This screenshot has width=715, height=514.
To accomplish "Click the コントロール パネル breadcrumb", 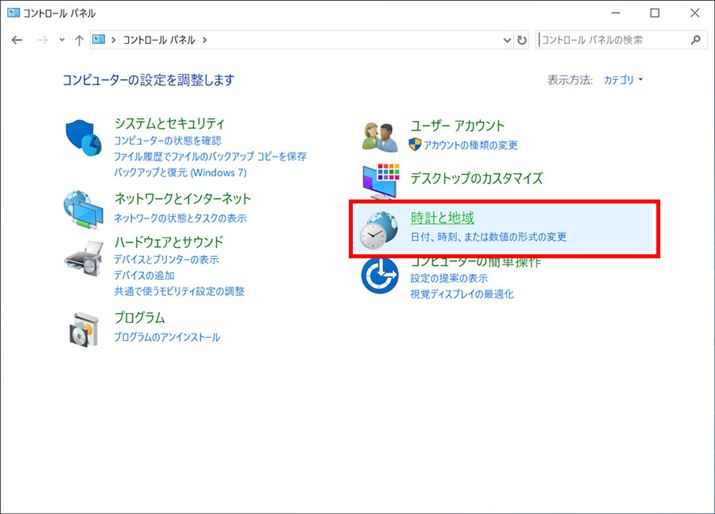I will pos(159,40).
